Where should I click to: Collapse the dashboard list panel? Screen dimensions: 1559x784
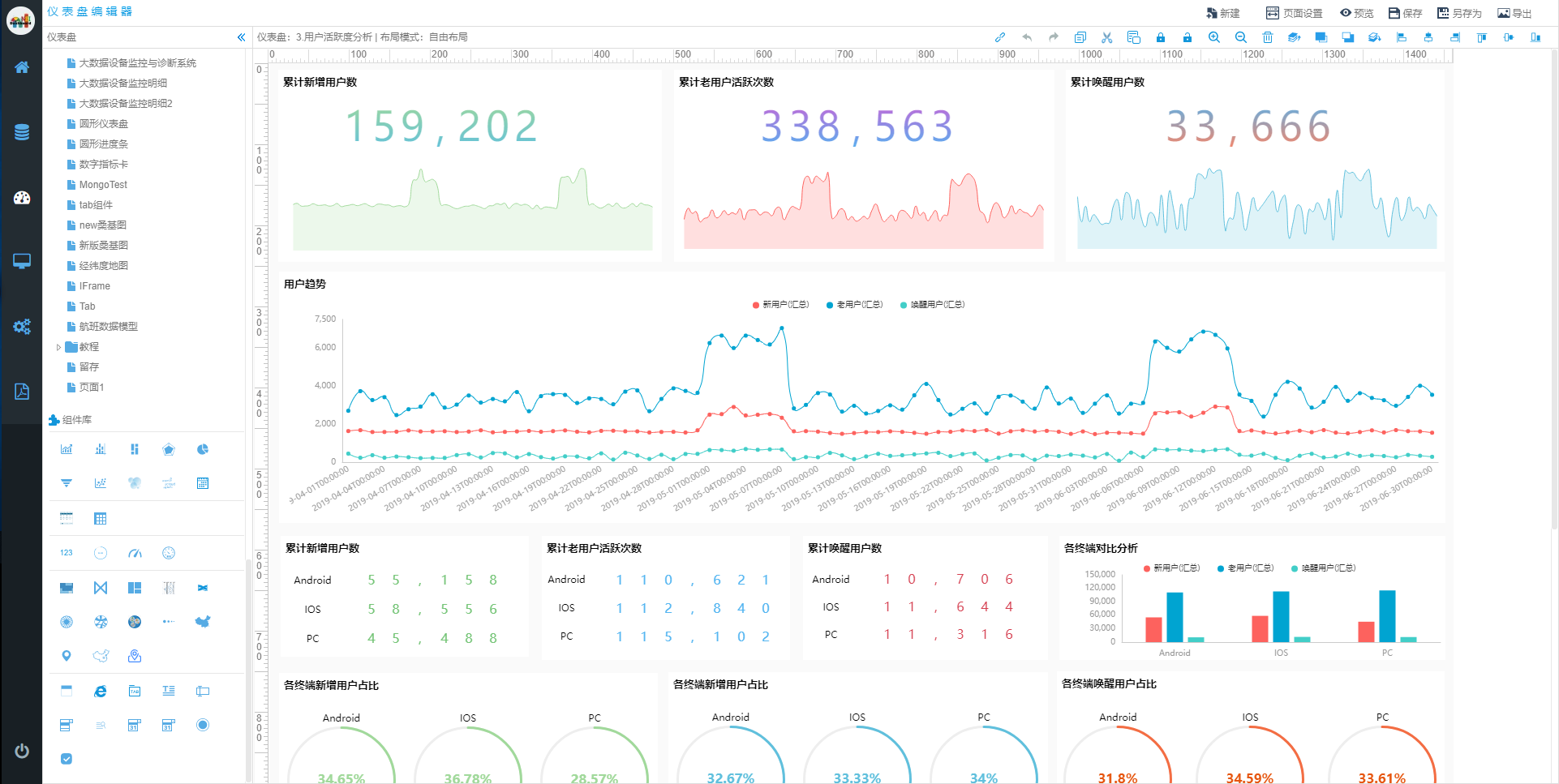241,37
